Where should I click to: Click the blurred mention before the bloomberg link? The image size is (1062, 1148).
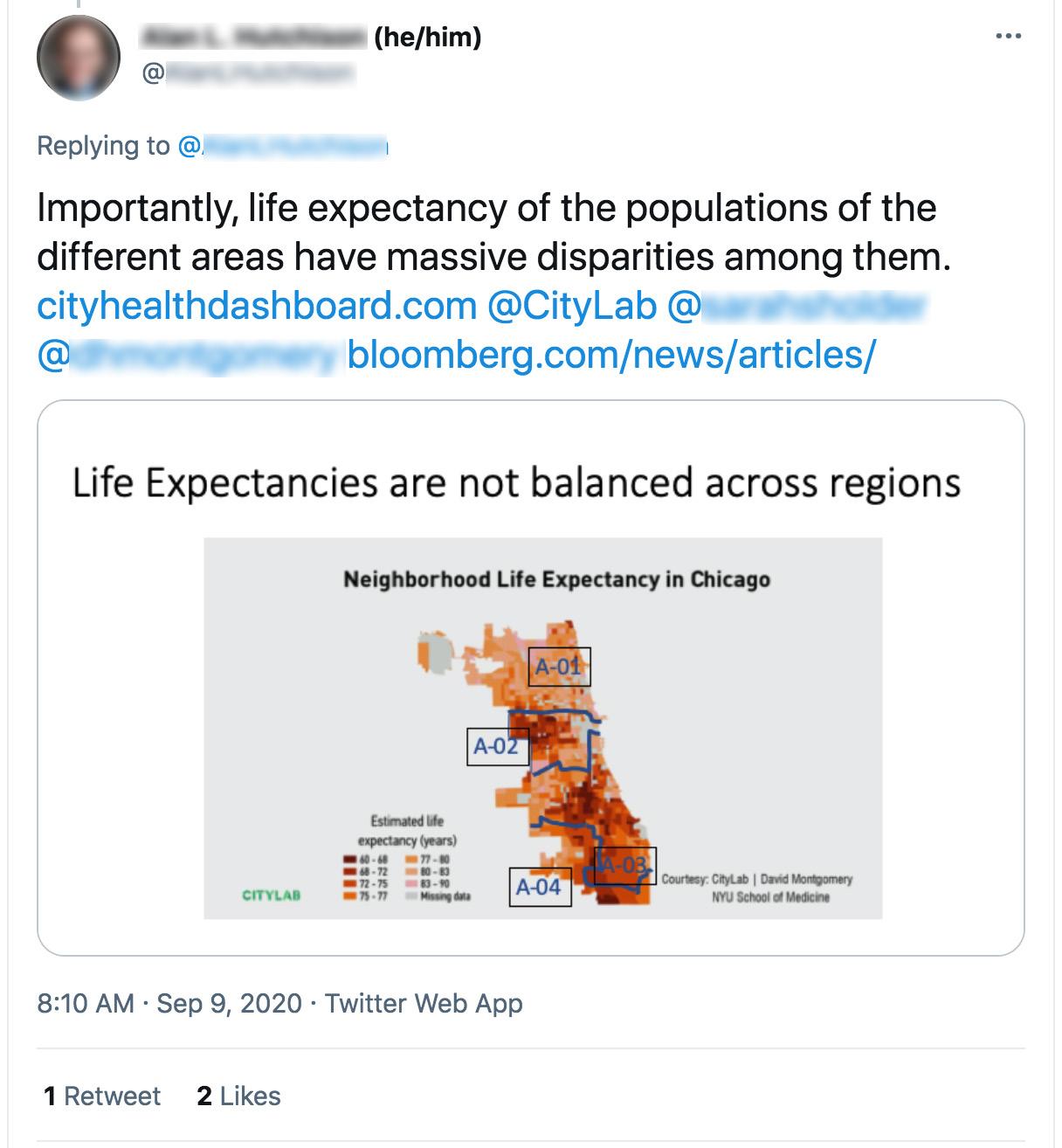pyautogui.click(x=187, y=355)
